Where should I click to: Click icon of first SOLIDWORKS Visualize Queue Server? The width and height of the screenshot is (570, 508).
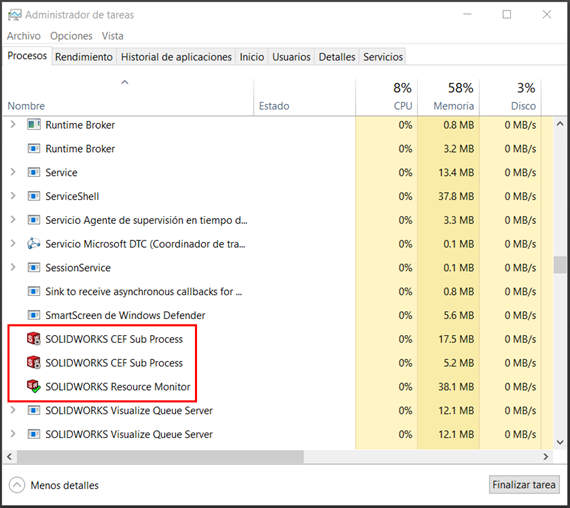pyautogui.click(x=34, y=411)
